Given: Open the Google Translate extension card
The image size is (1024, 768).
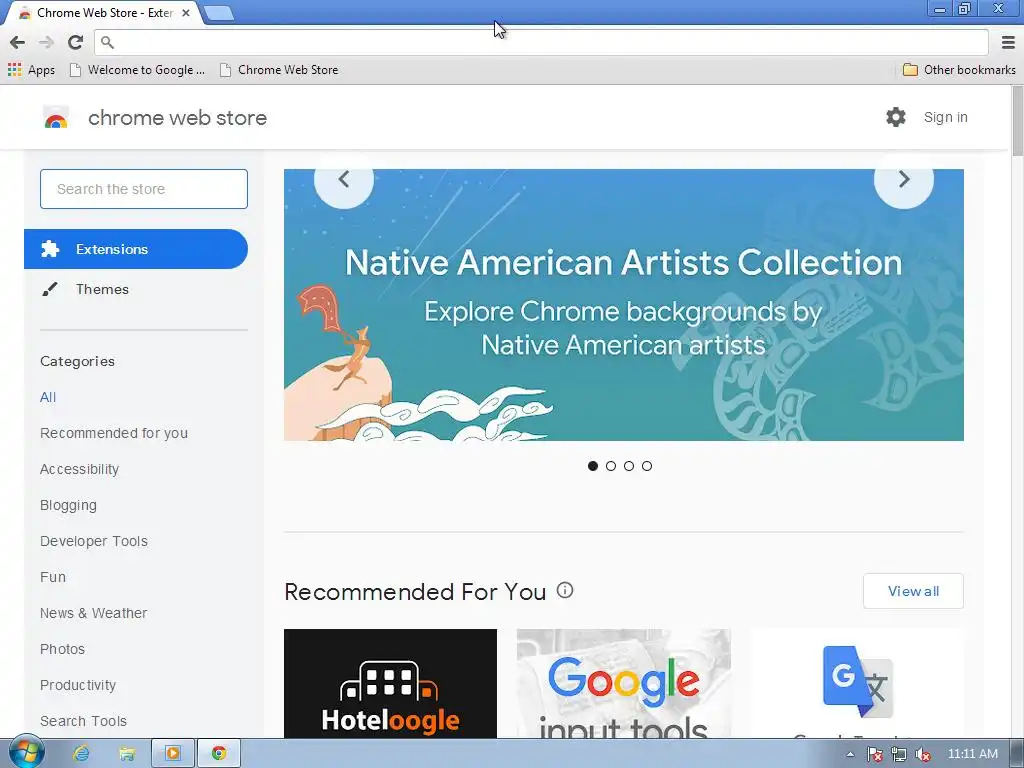Looking at the screenshot, I should [857, 684].
